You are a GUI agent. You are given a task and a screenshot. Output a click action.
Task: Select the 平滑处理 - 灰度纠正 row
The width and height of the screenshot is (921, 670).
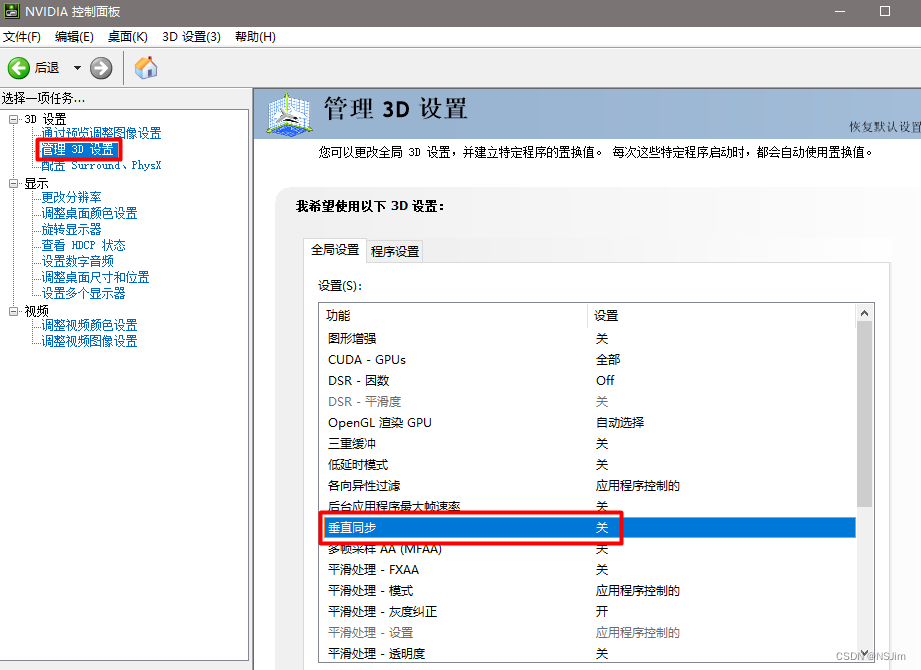[587, 612]
